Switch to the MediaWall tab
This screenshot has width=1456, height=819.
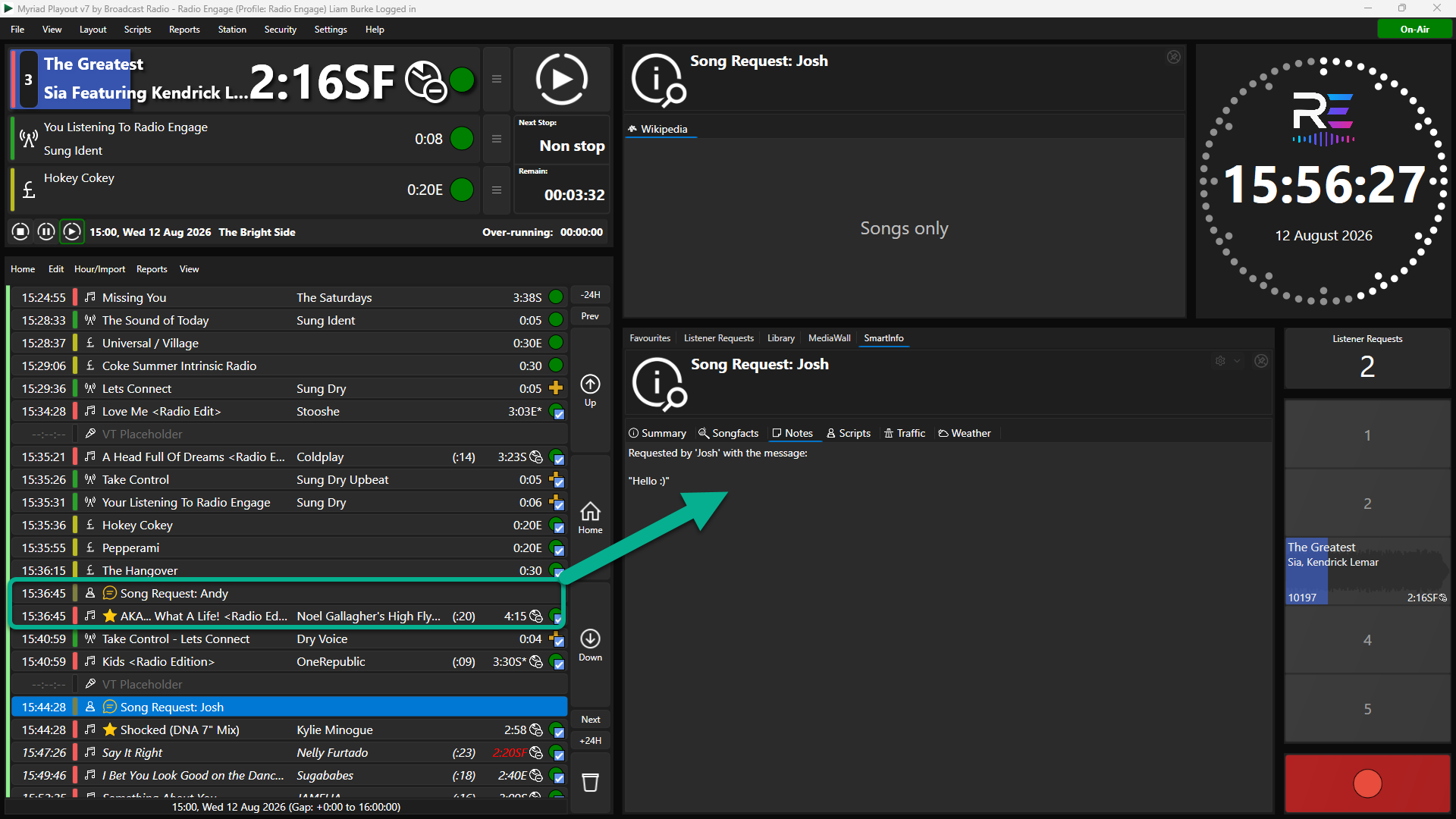830,338
